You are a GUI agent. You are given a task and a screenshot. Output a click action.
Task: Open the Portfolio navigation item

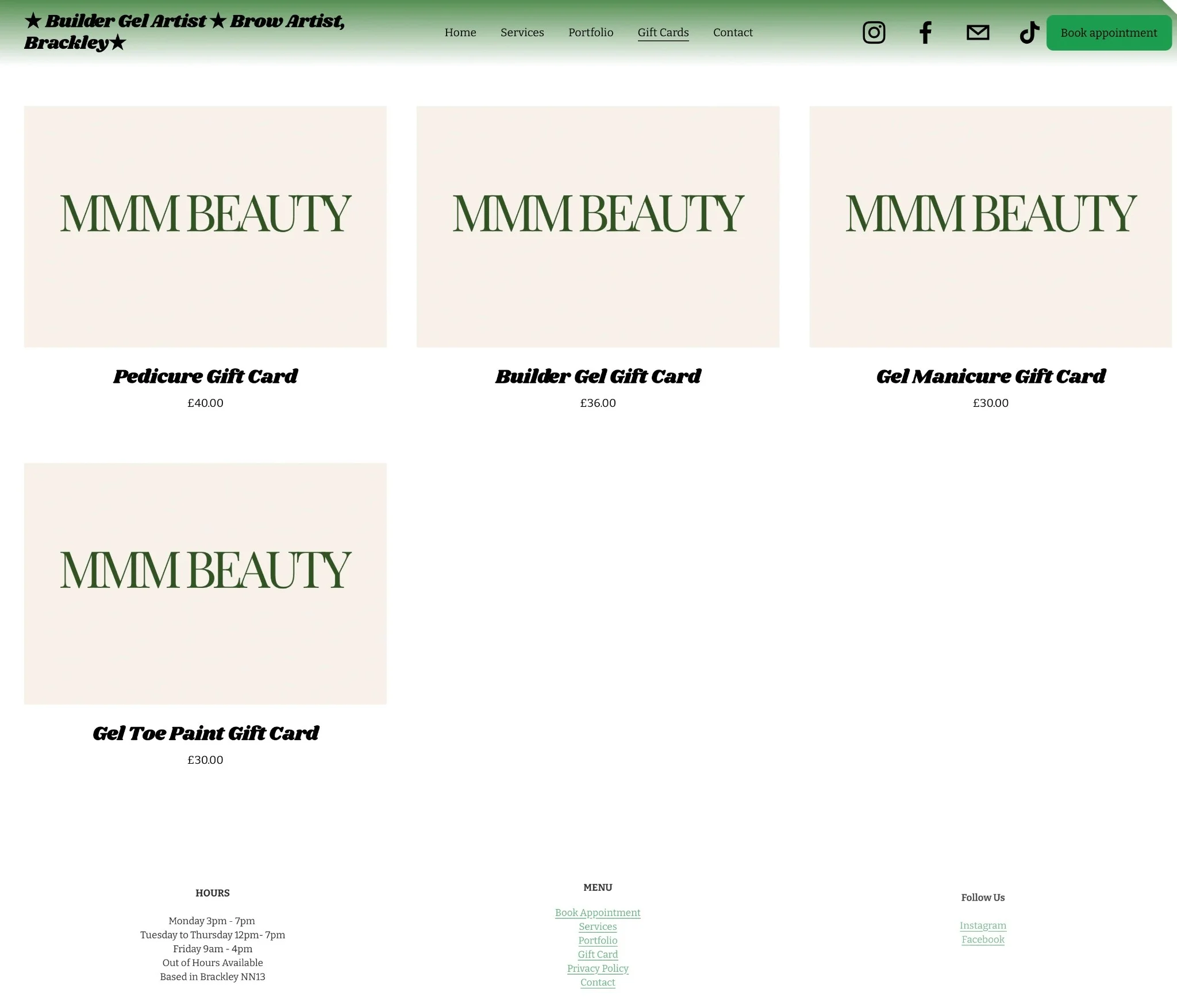590,33
